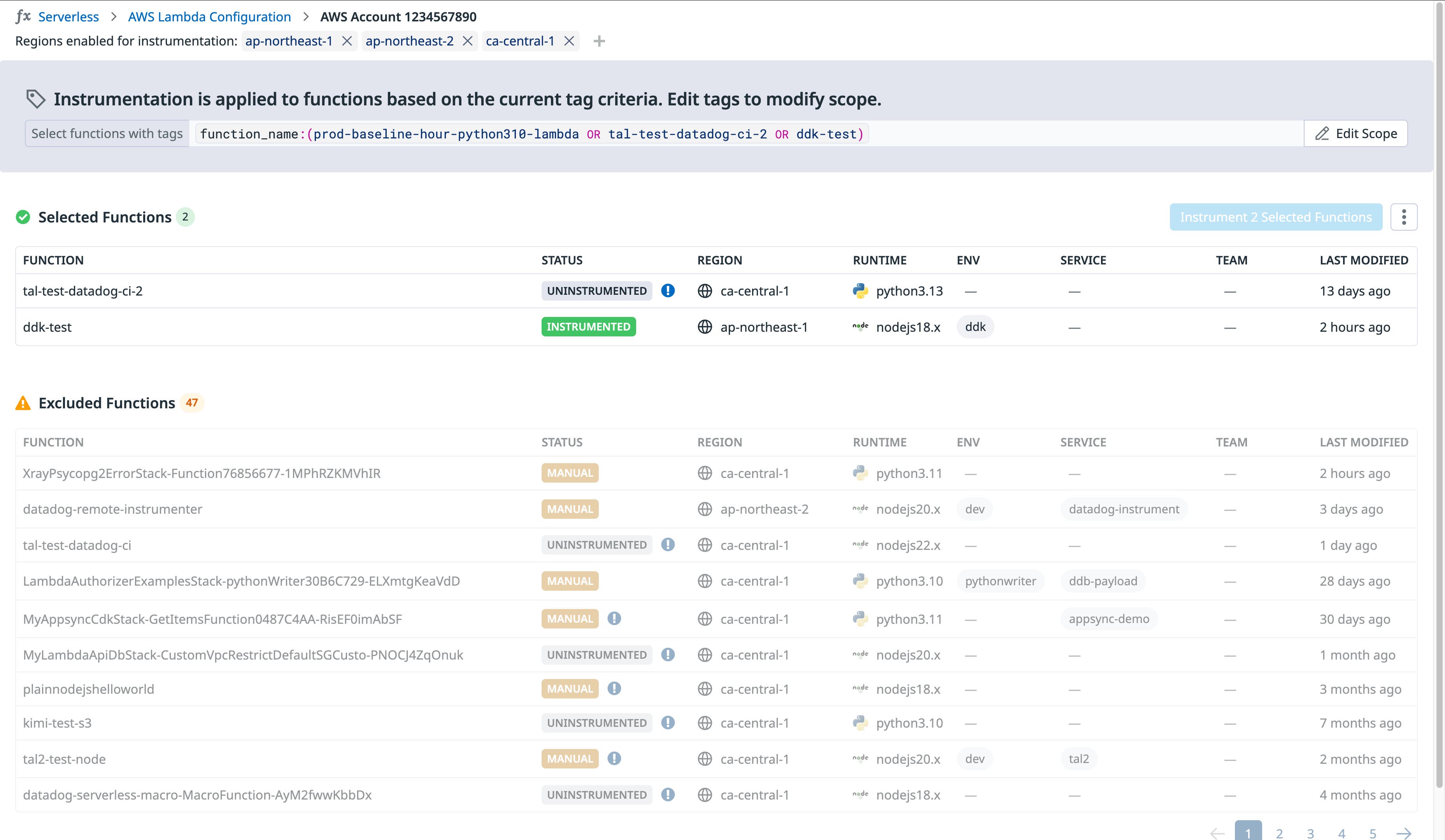Remove the ap-northeast-2 region tag

tap(467, 41)
